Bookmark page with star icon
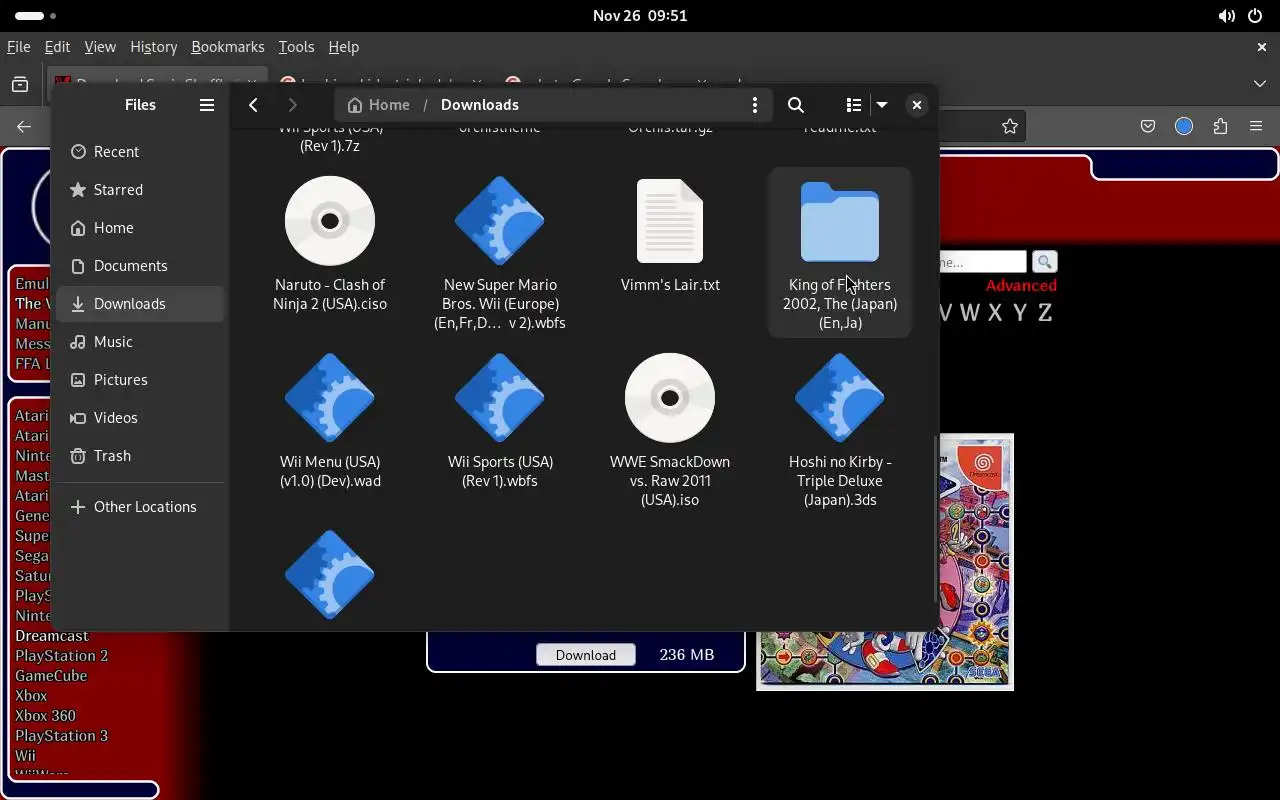The image size is (1280, 800). [x=1010, y=126]
